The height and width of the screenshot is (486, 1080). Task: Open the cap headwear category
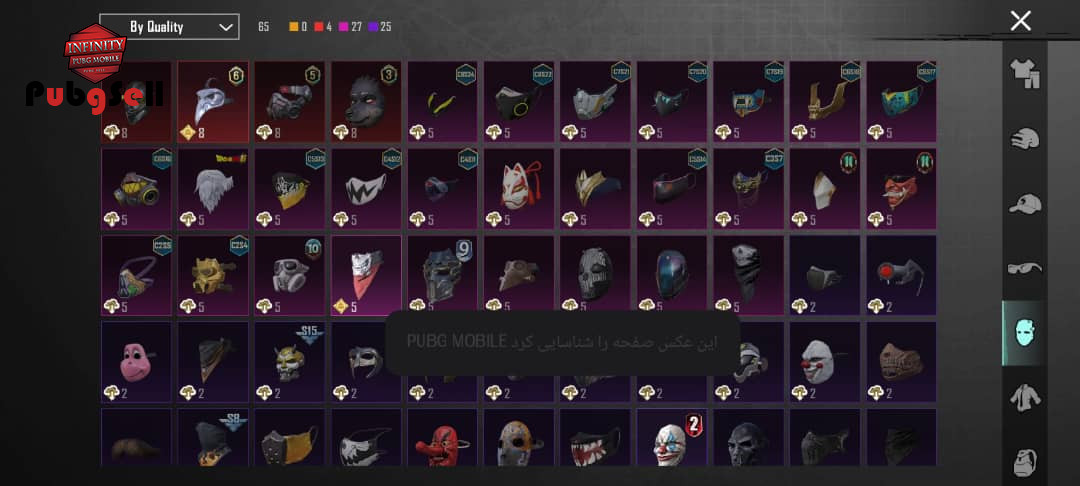[1024, 204]
